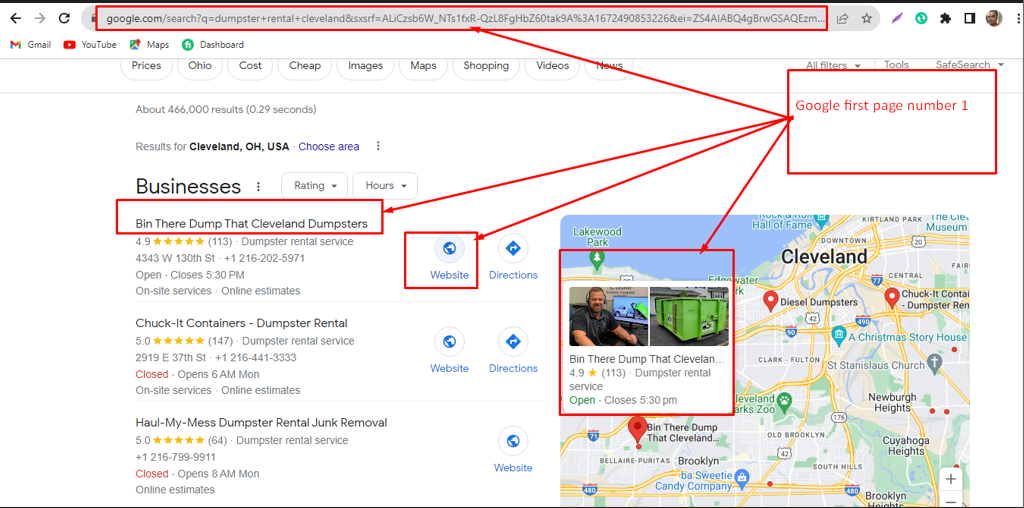1024x508 pixels.
Task: Open the All filters dropdown
Action: click(833, 65)
